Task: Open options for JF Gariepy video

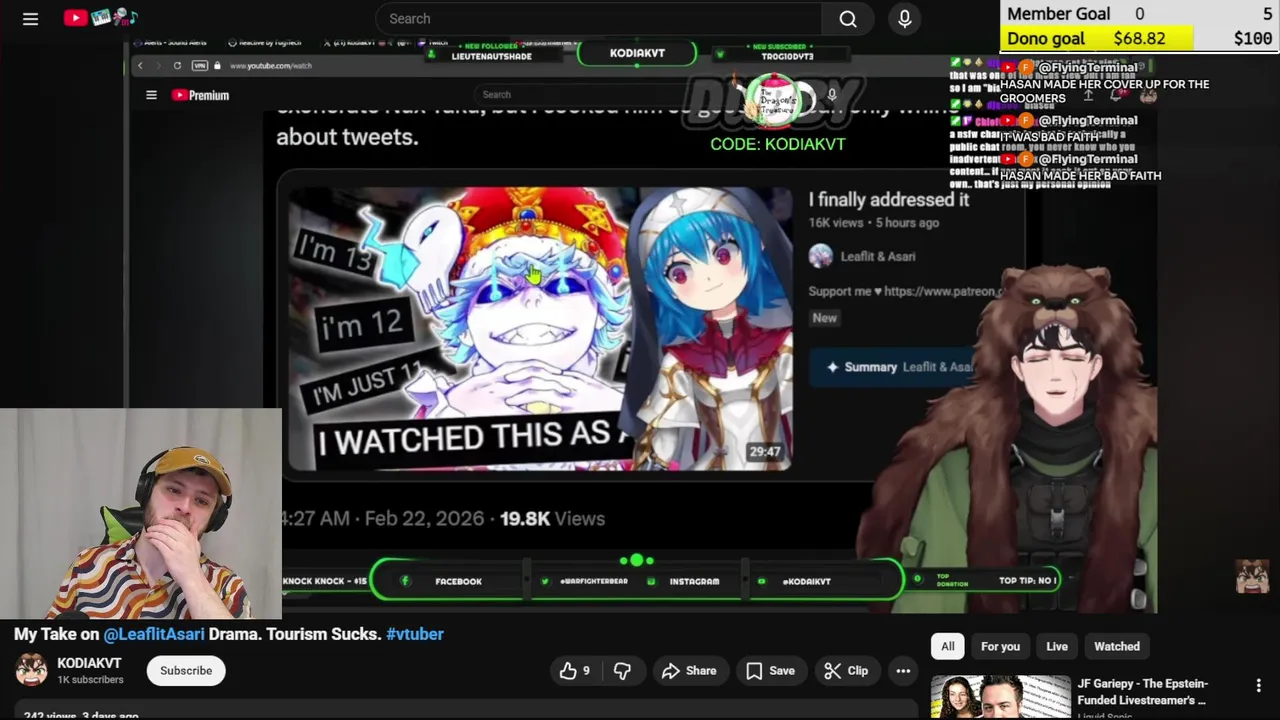Action: click(x=1259, y=686)
